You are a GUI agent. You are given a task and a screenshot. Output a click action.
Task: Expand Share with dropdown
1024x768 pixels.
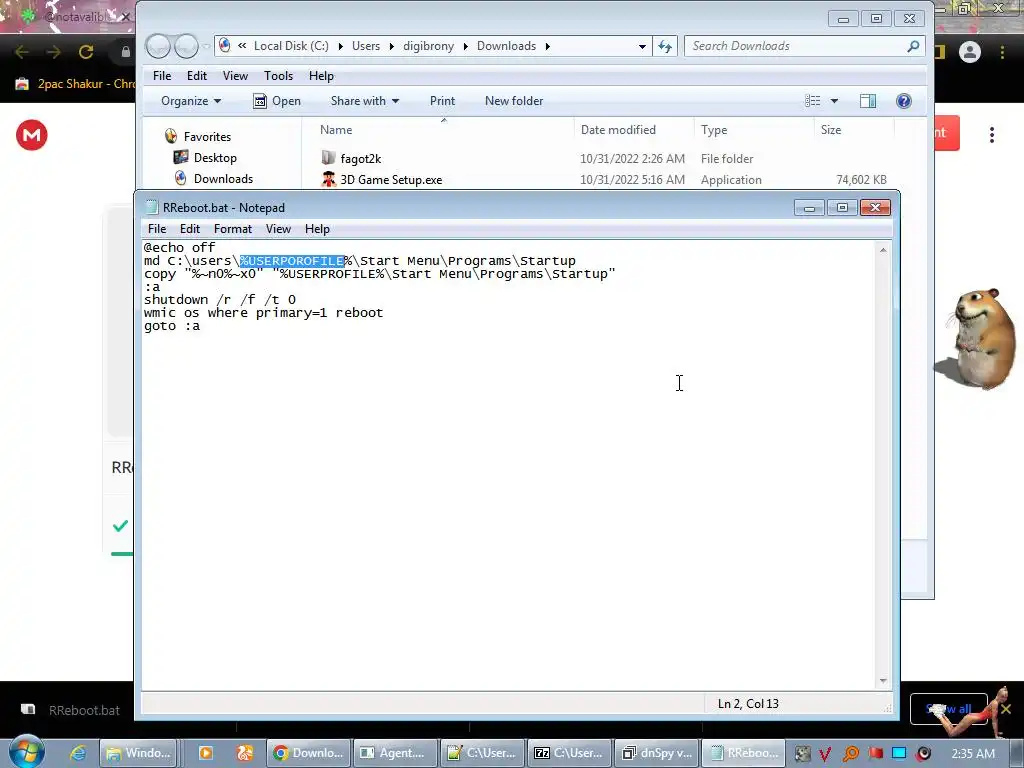364,101
